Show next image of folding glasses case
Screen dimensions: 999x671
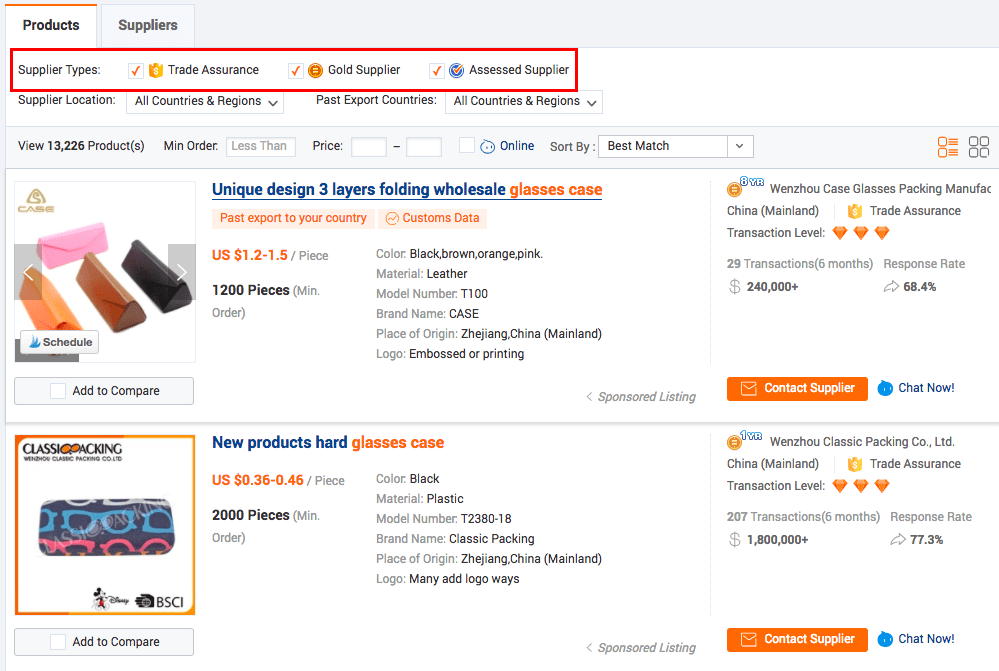[182, 272]
